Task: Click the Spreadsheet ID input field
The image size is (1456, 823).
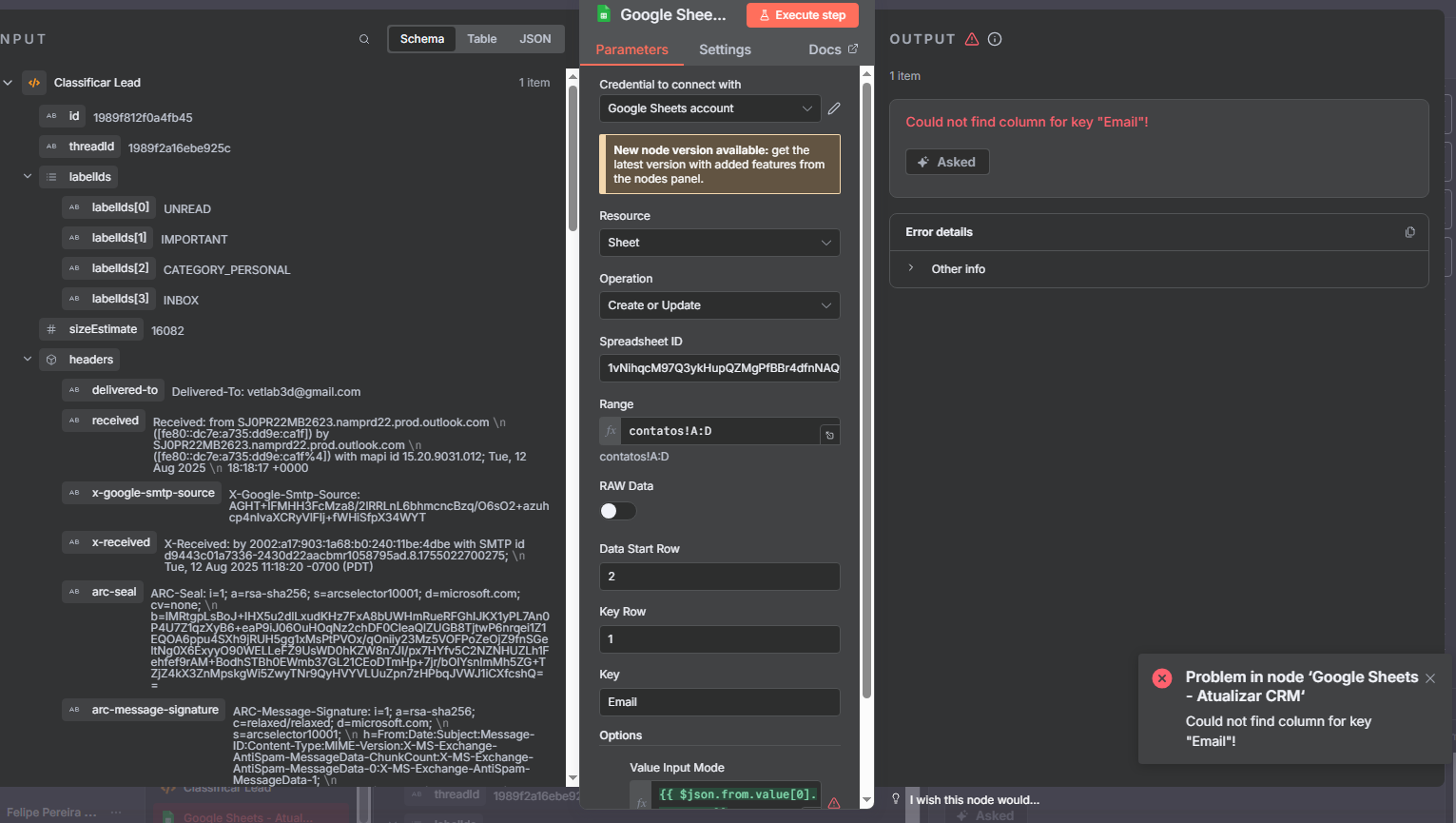Action: tap(720, 368)
